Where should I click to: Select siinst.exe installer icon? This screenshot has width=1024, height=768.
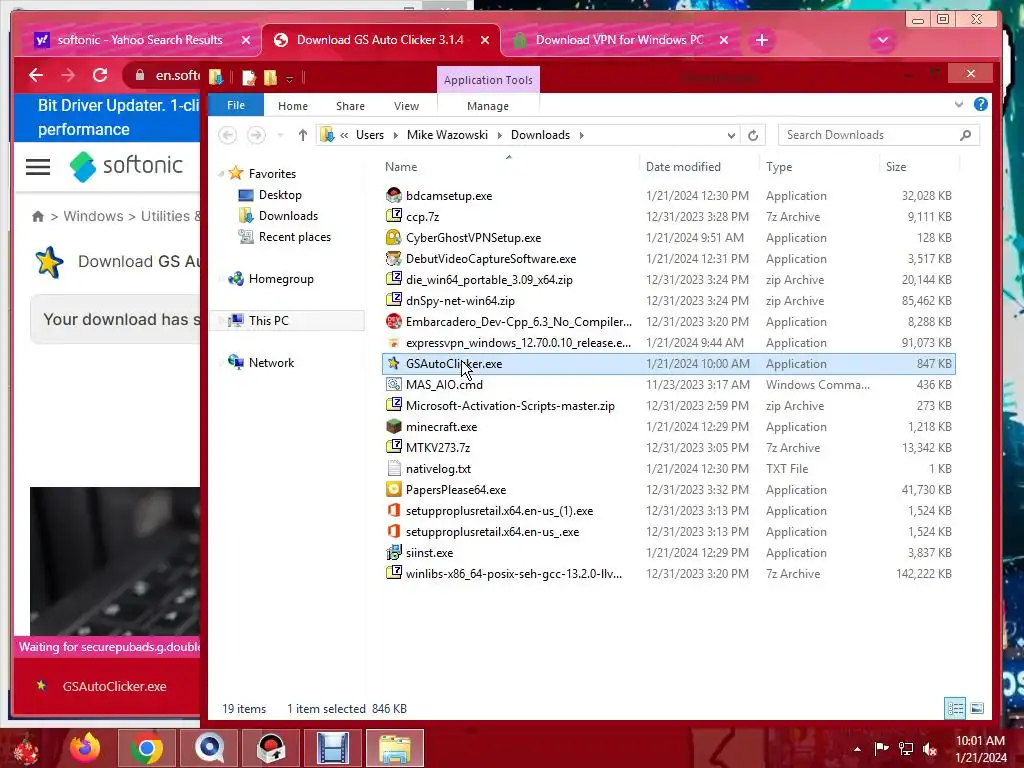pos(393,552)
